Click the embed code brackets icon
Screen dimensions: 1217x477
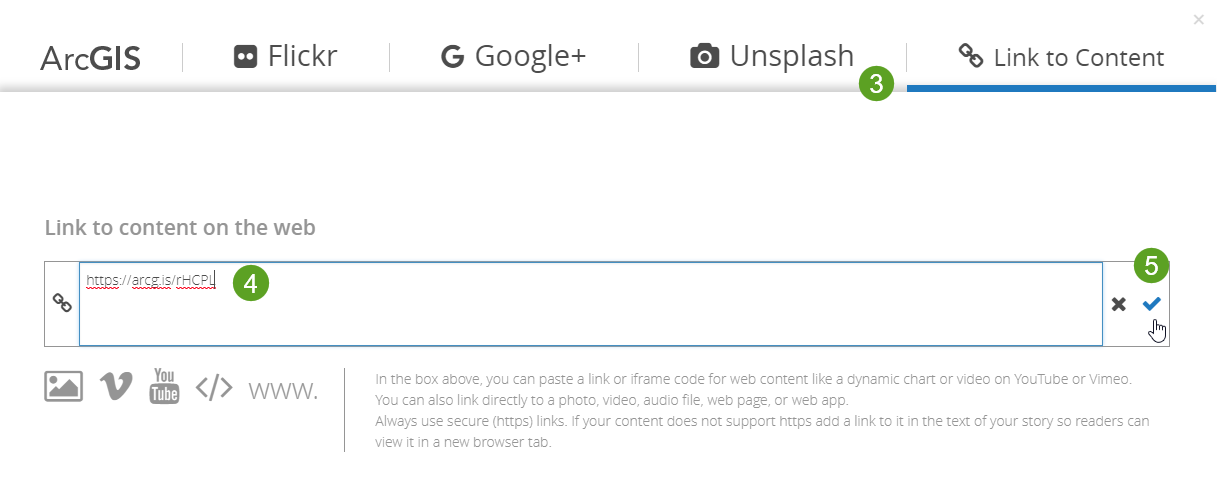coord(214,388)
